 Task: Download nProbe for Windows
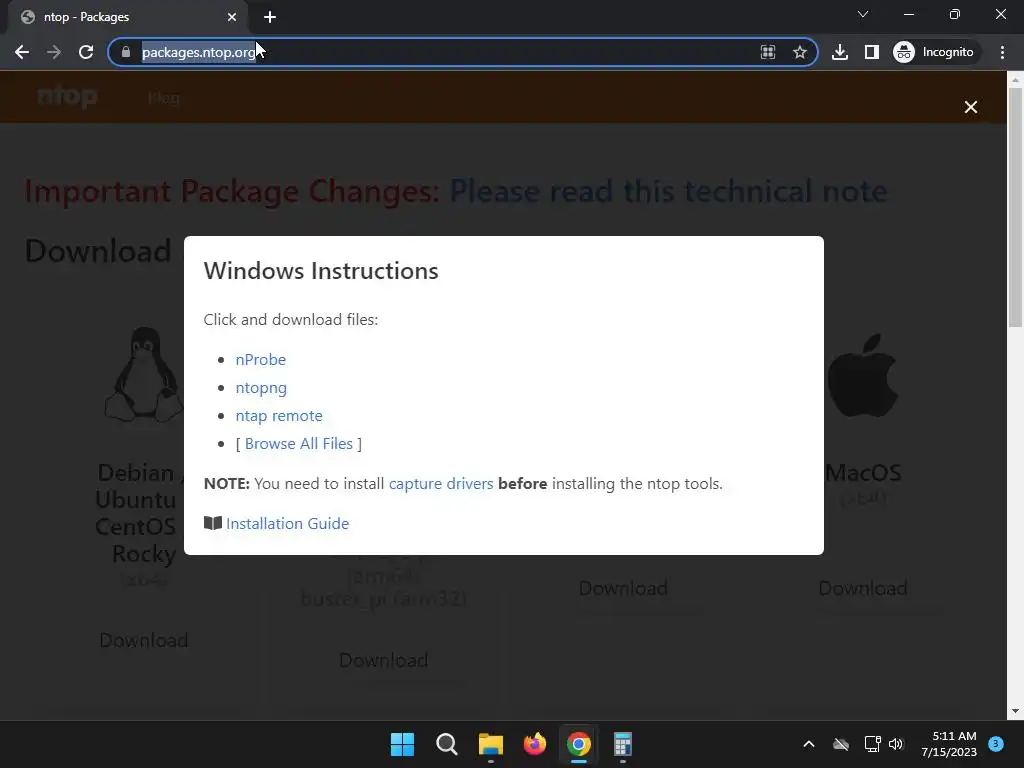tap(261, 360)
